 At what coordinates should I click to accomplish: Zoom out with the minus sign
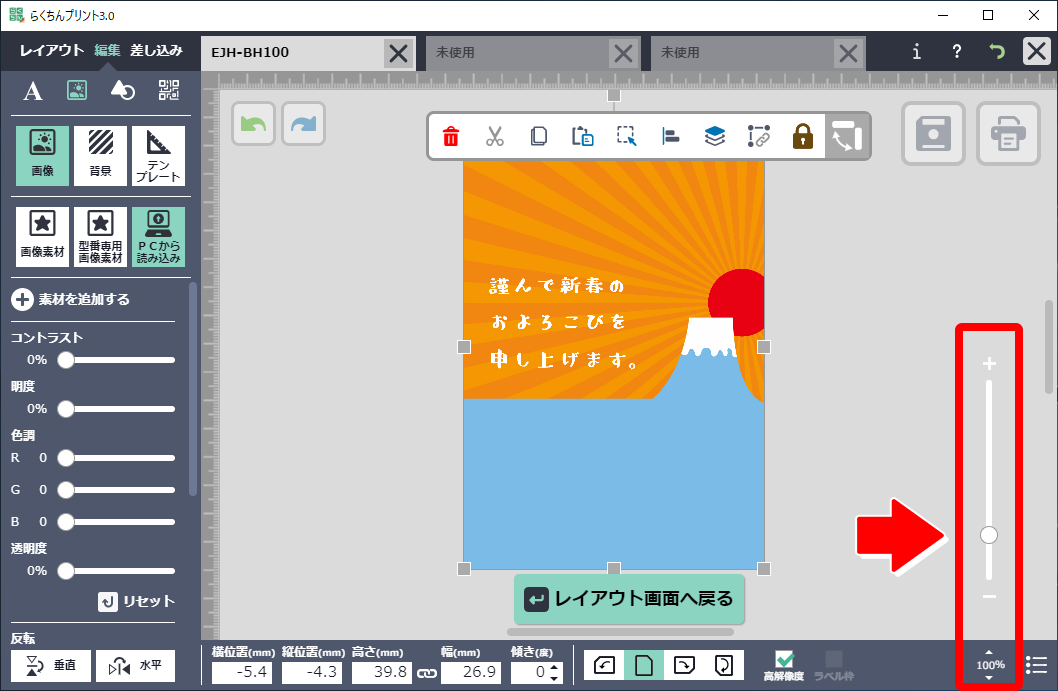tap(989, 597)
